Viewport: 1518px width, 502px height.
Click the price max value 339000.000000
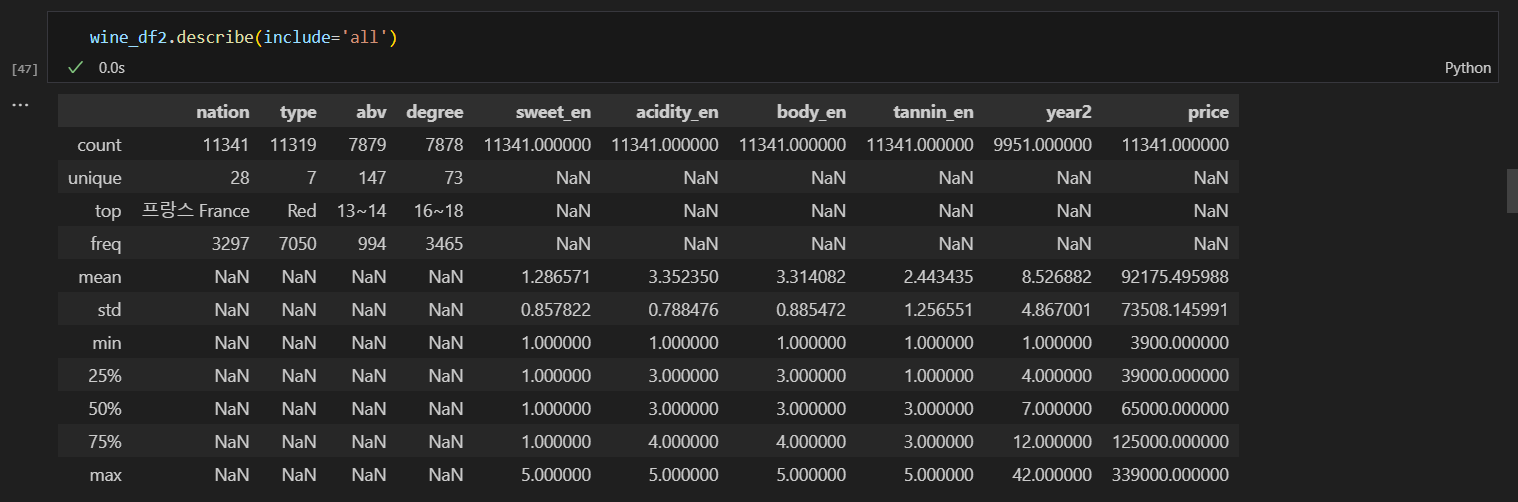(x=1171, y=475)
